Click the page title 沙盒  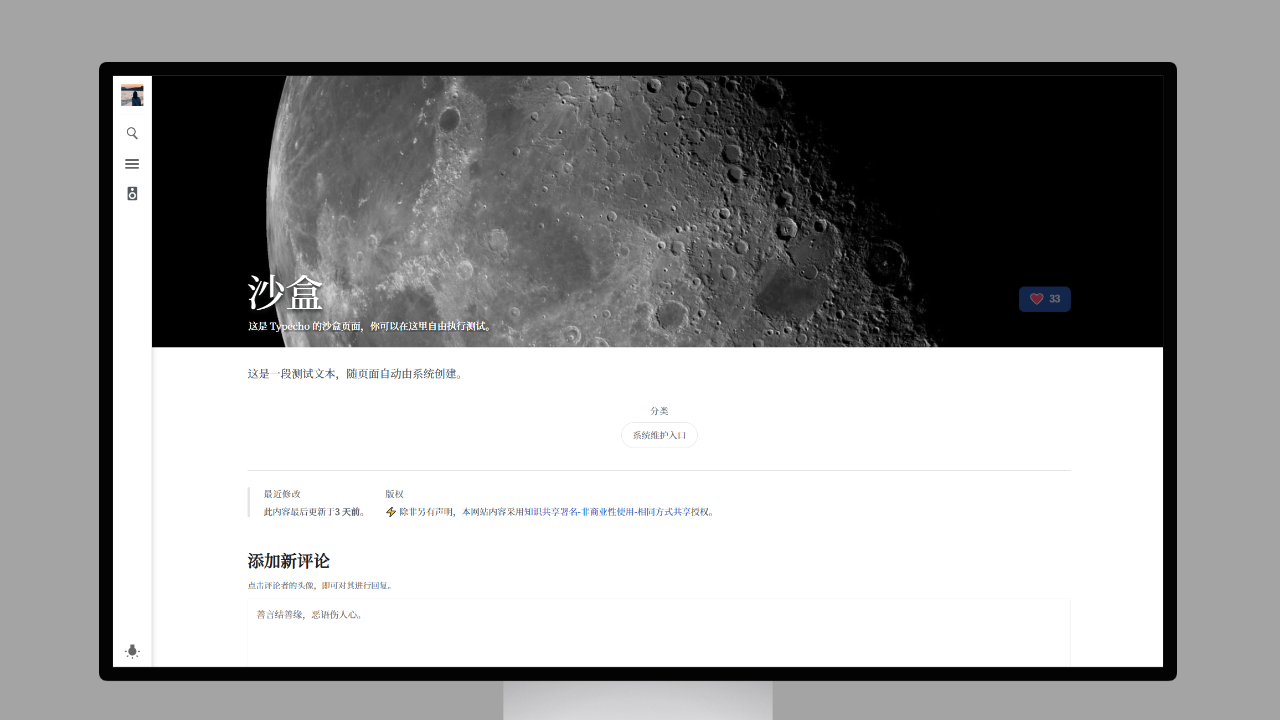(x=285, y=293)
